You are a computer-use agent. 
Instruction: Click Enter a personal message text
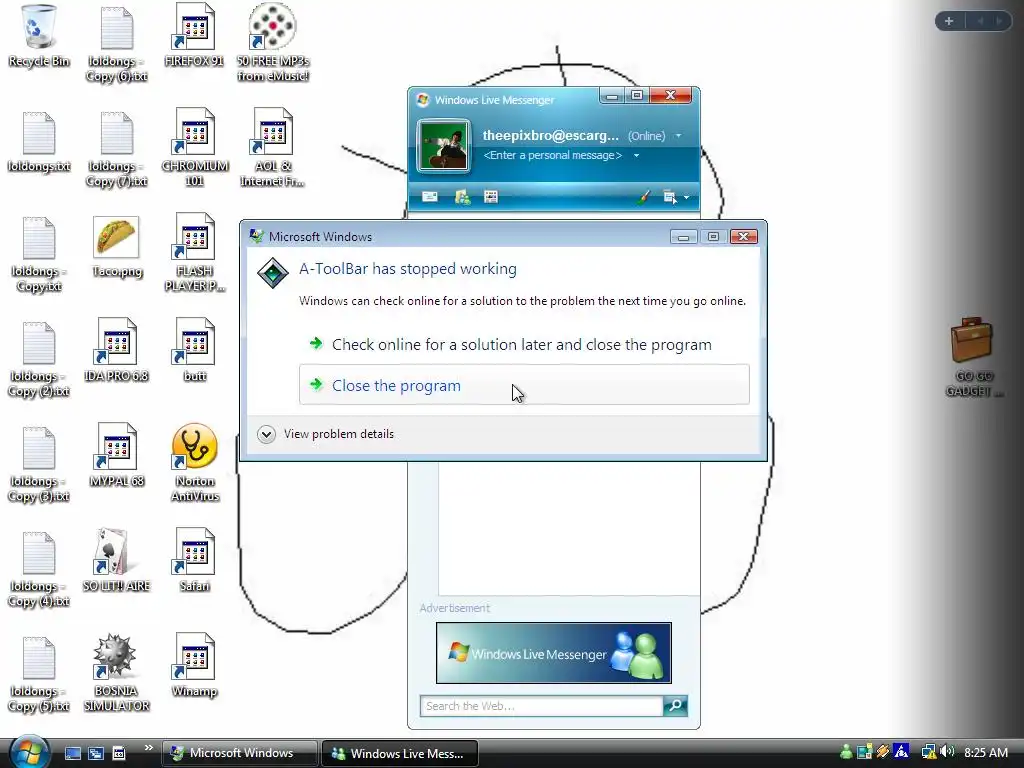[x=552, y=155]
